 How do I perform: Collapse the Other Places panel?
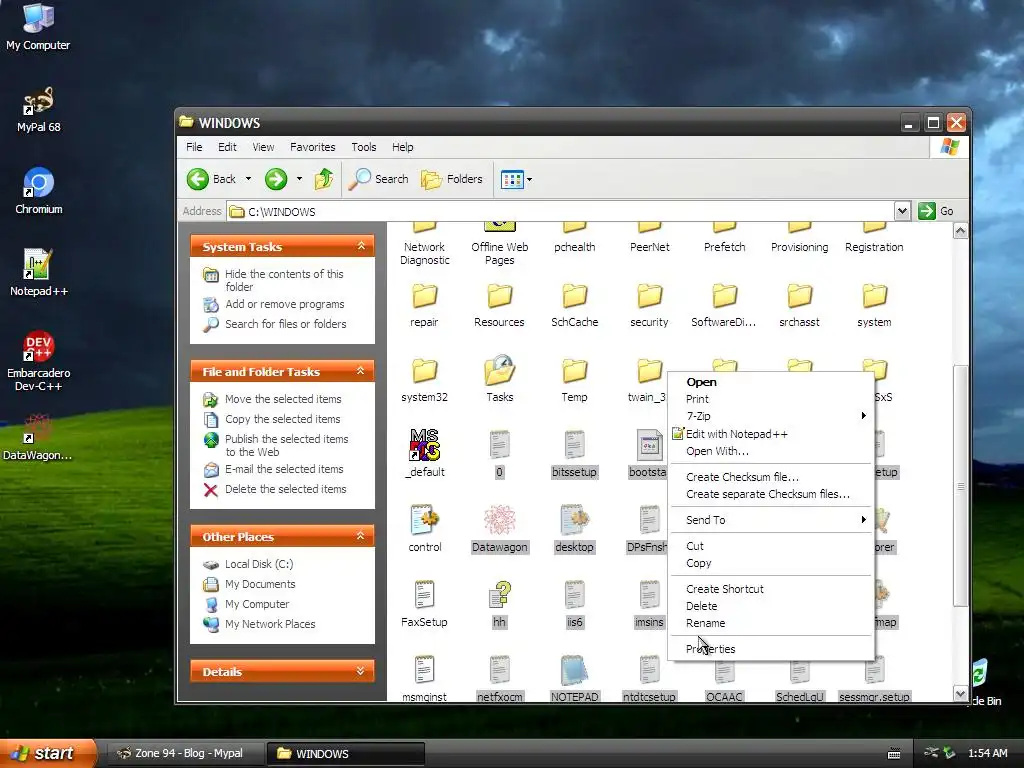click(x=360, y=536)
